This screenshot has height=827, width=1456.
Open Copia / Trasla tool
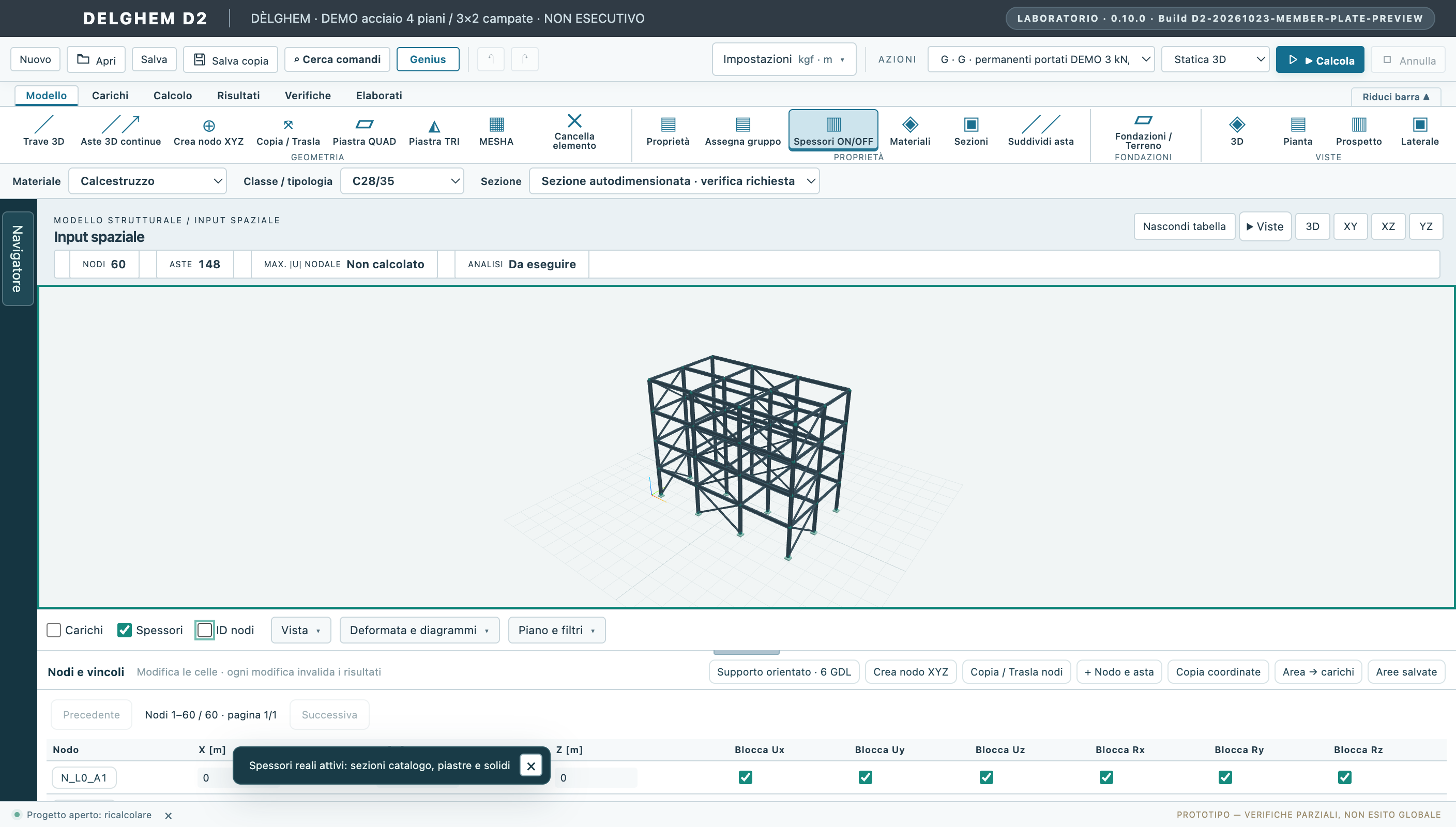coord(288,131)
